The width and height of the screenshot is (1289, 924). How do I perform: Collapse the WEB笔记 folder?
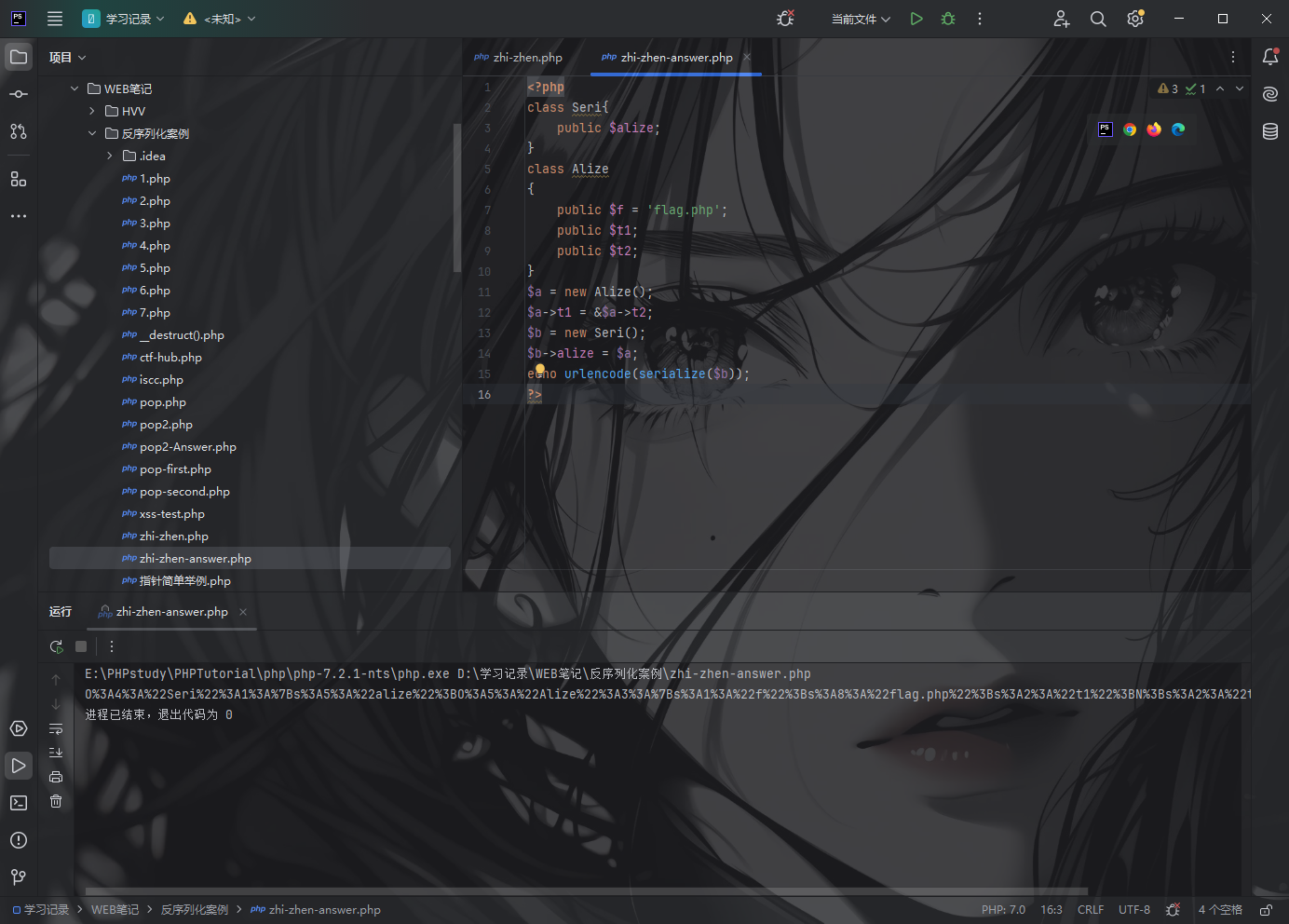pos(75,88)
